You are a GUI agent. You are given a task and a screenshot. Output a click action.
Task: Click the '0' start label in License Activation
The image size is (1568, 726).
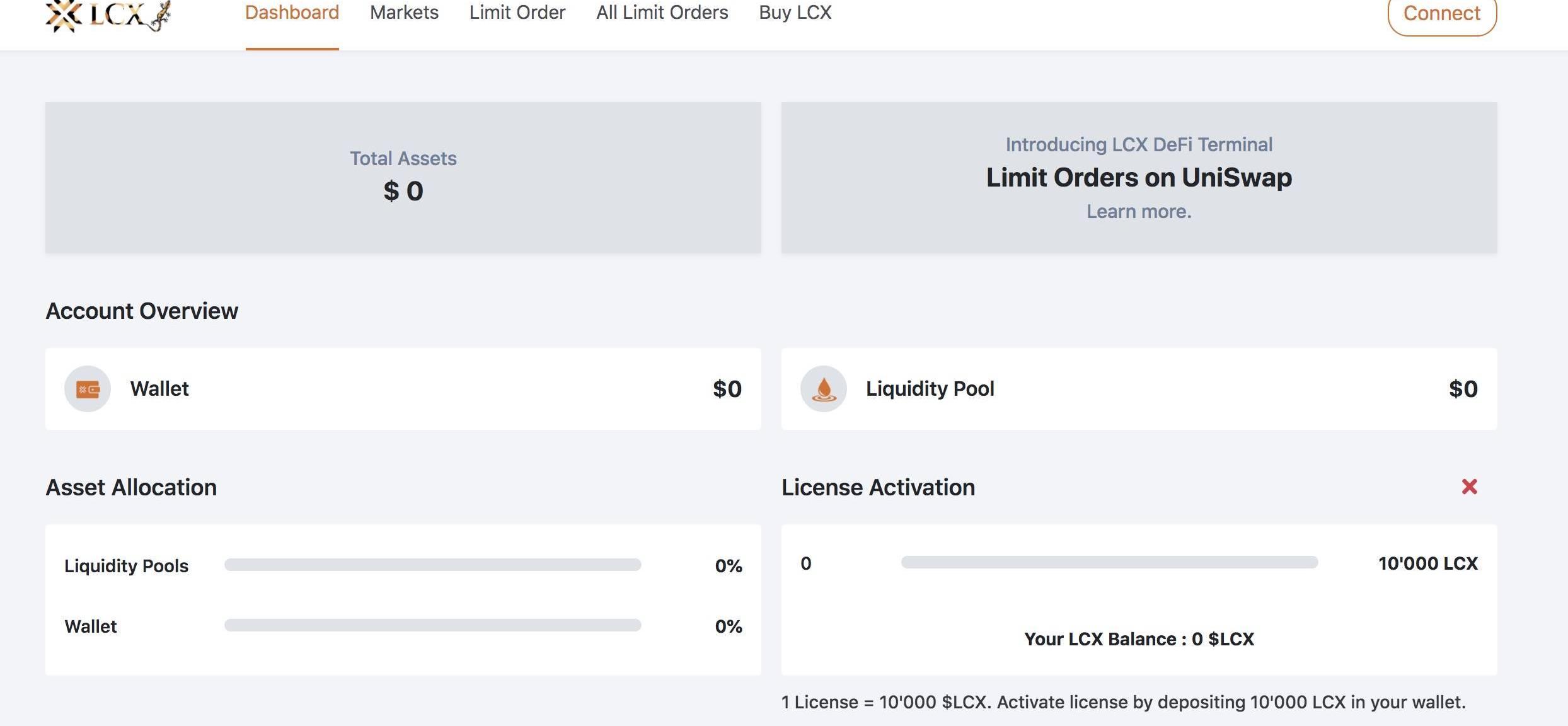point(806,563)
